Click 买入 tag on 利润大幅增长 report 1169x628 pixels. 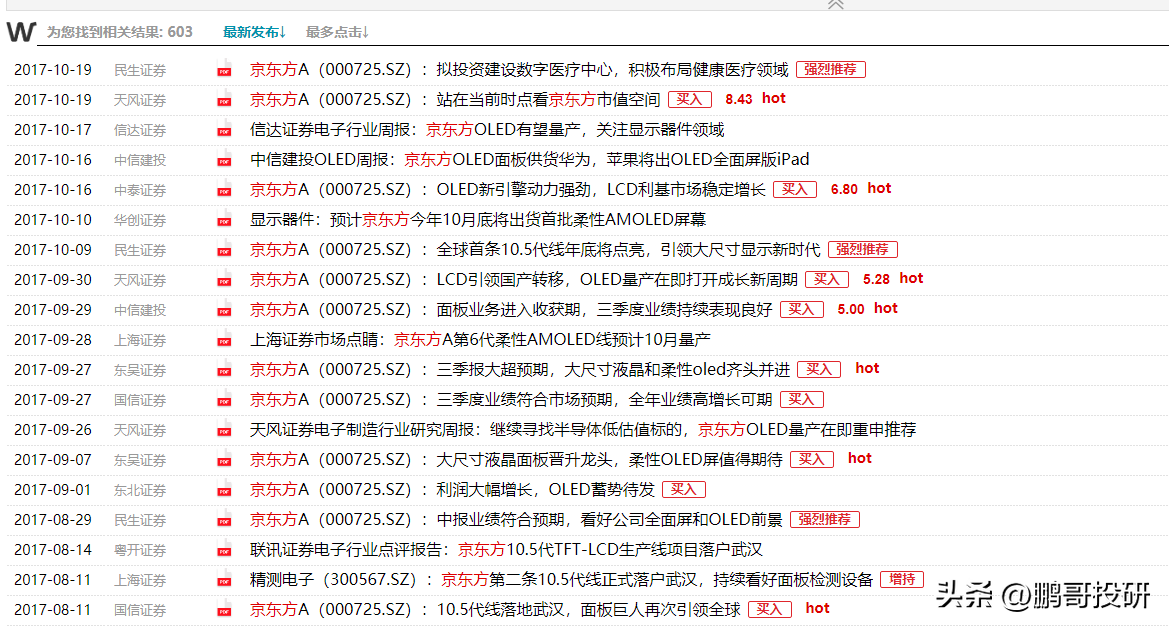point(684,489)
